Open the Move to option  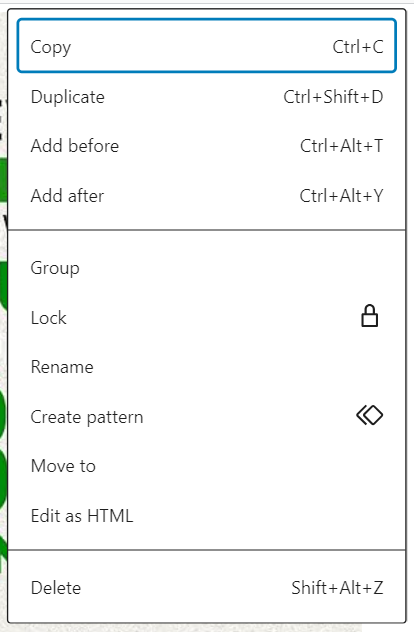207,466
